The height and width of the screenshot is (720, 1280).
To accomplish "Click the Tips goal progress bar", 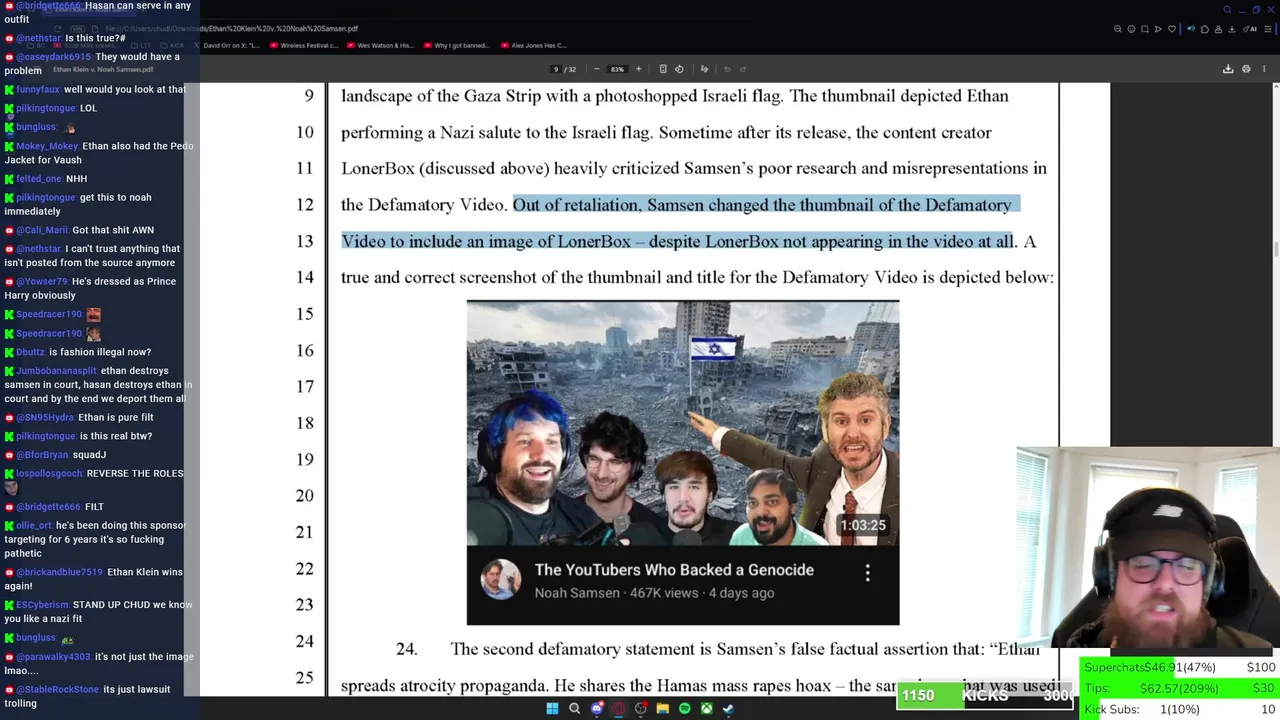I will 1180,688.
